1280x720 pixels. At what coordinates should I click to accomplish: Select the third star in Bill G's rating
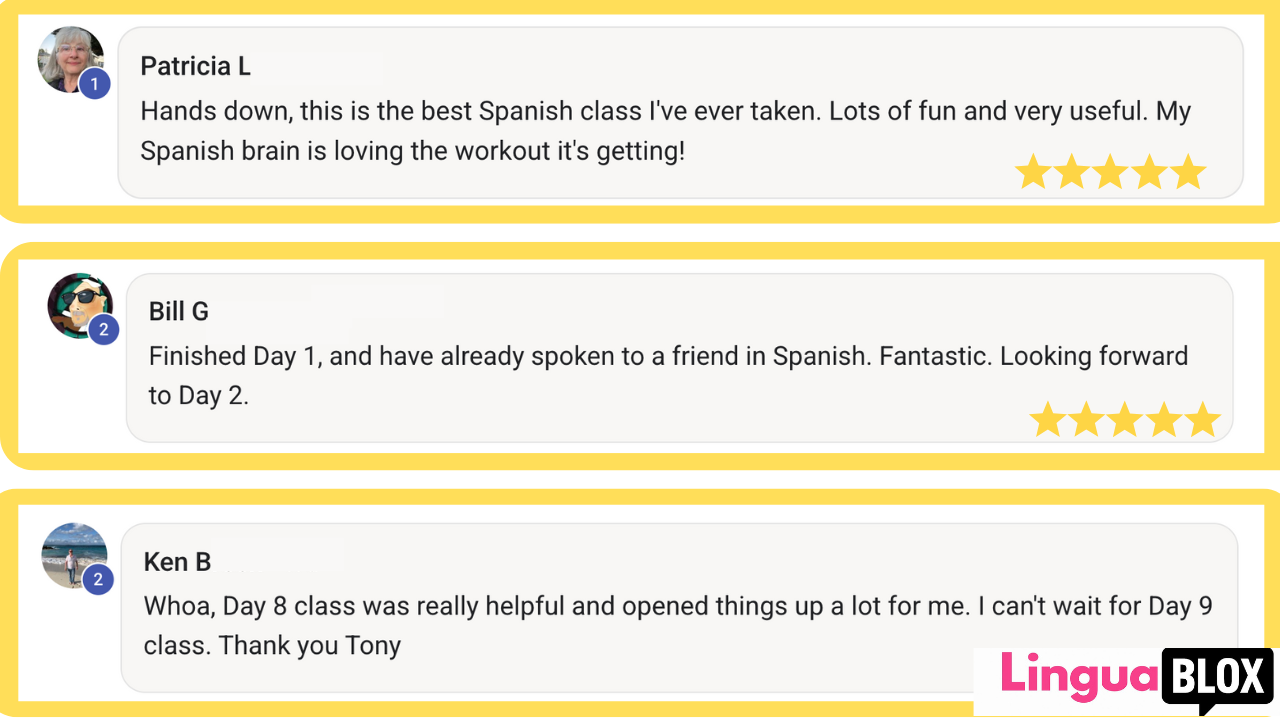1124,420
